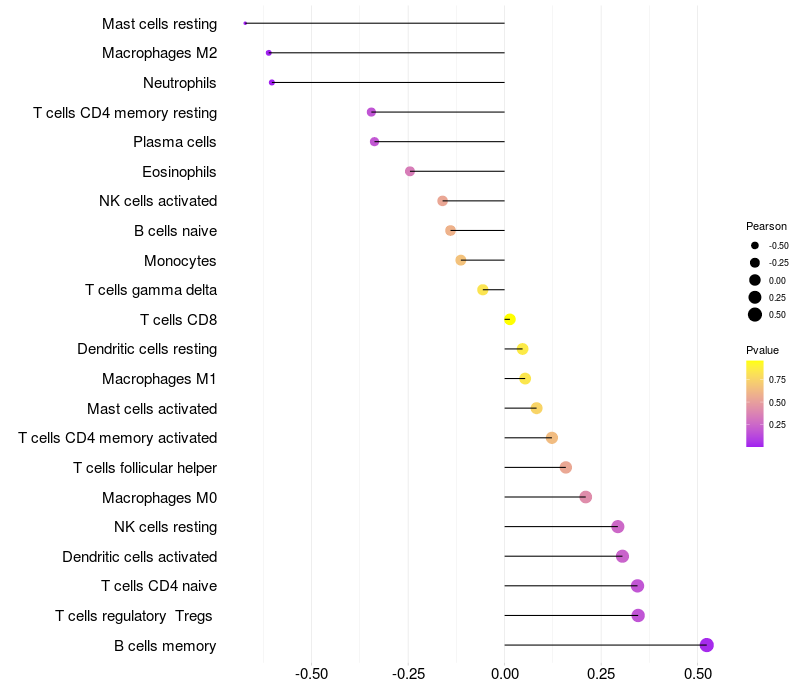This screenshot has width=800, height=700.
Task: Click the -0.25 x-axis tick label
Action: tap(408, 674)
